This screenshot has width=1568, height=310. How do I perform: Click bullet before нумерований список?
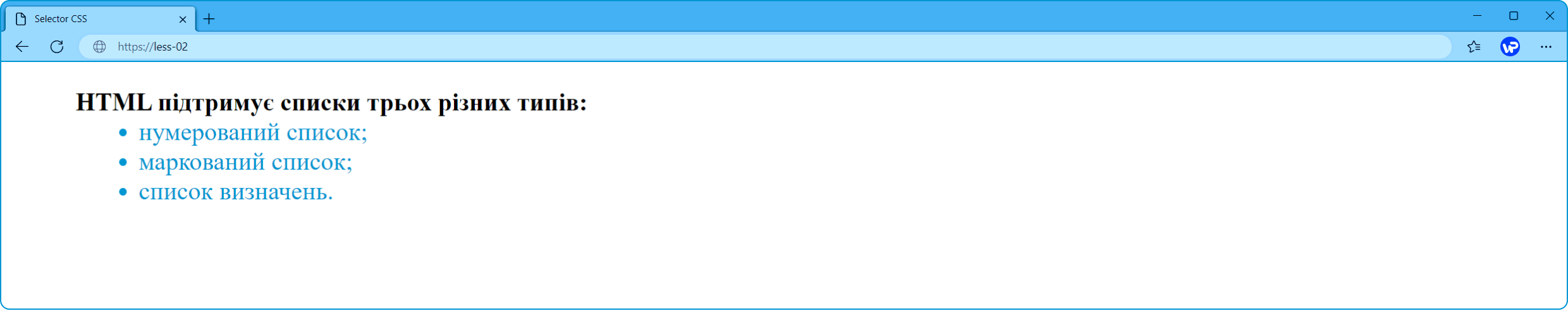tap(123, 133)
